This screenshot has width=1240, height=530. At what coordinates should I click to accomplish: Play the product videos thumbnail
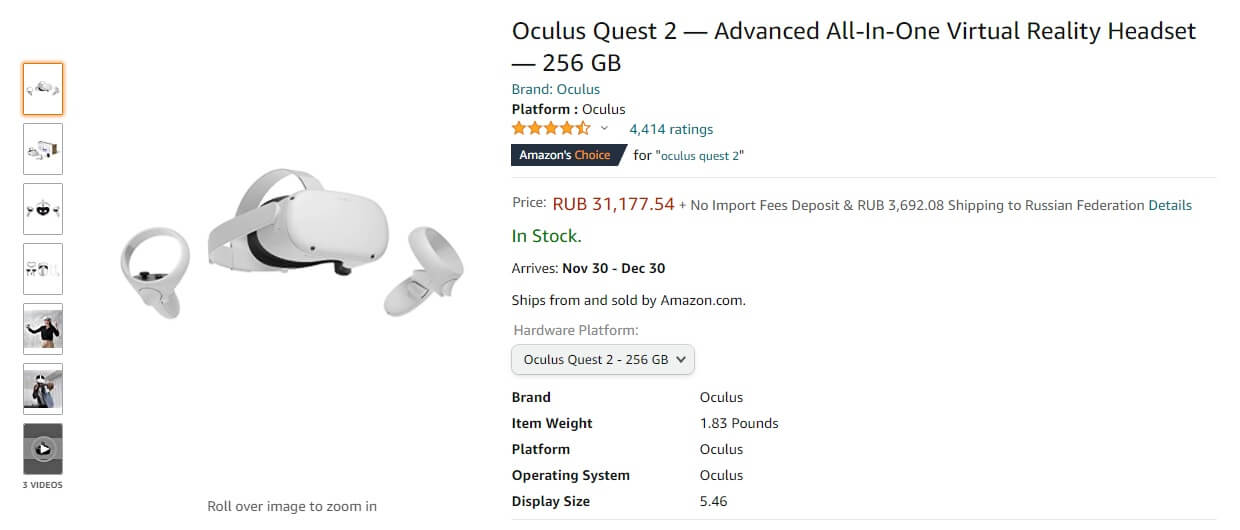coord(43,449)
